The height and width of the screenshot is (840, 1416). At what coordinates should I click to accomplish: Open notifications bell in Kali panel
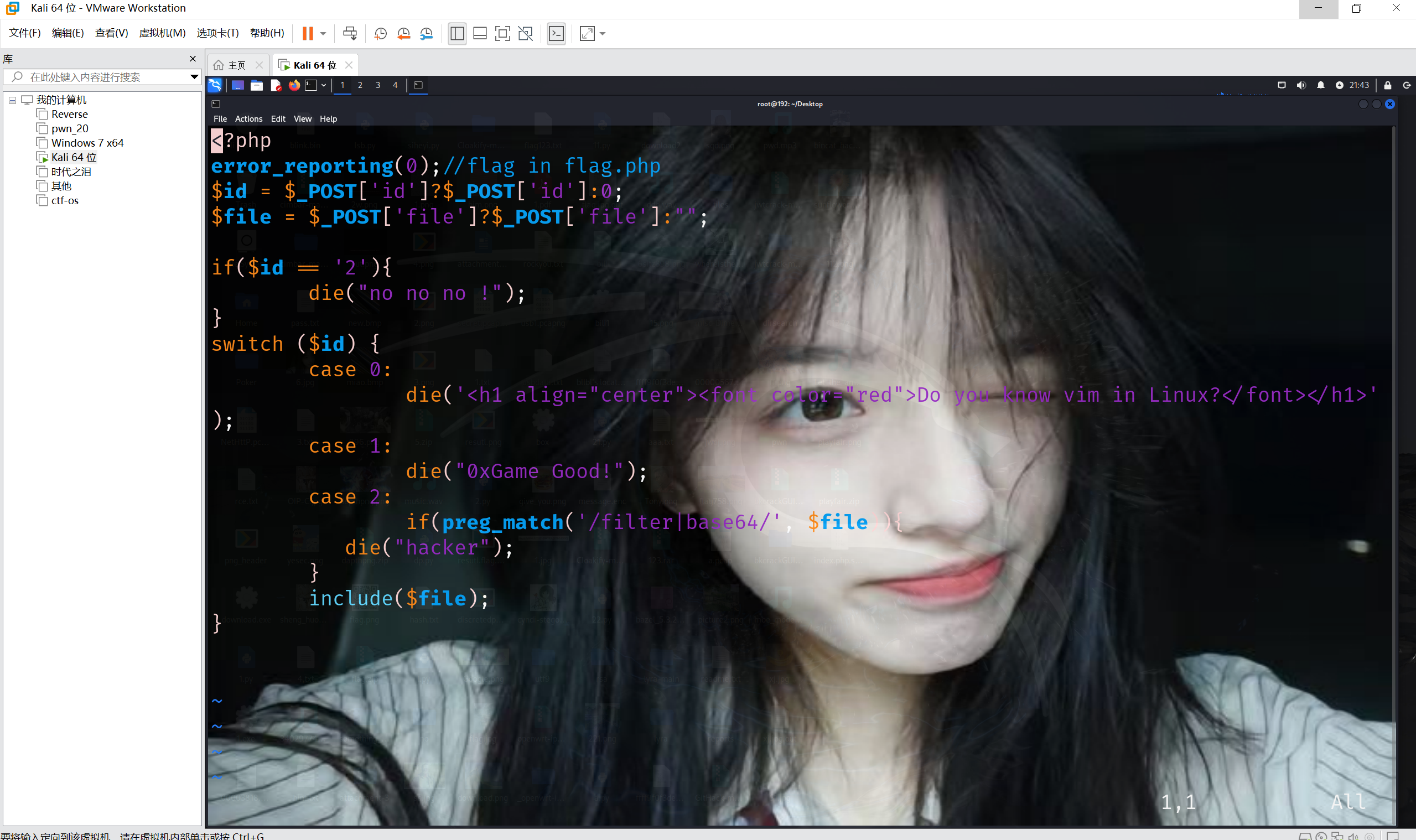tap(1320, 85)
